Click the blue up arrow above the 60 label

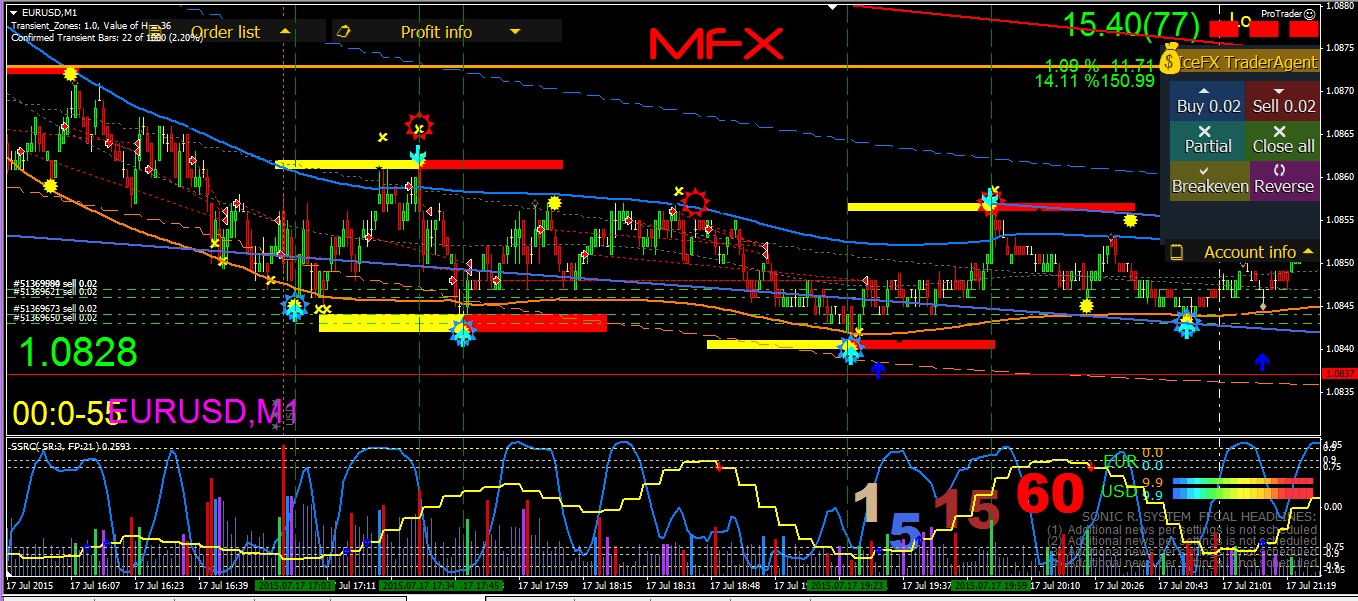[x=1262, y=360]
